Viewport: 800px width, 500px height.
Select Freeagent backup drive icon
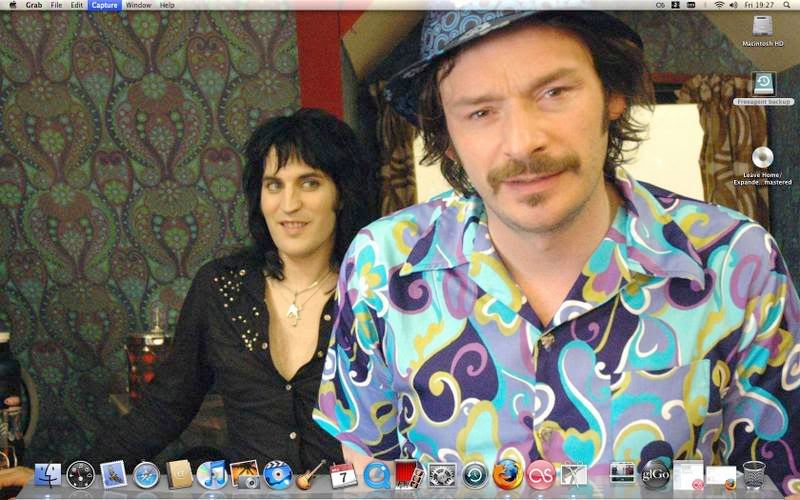click(x=763, y=84)
